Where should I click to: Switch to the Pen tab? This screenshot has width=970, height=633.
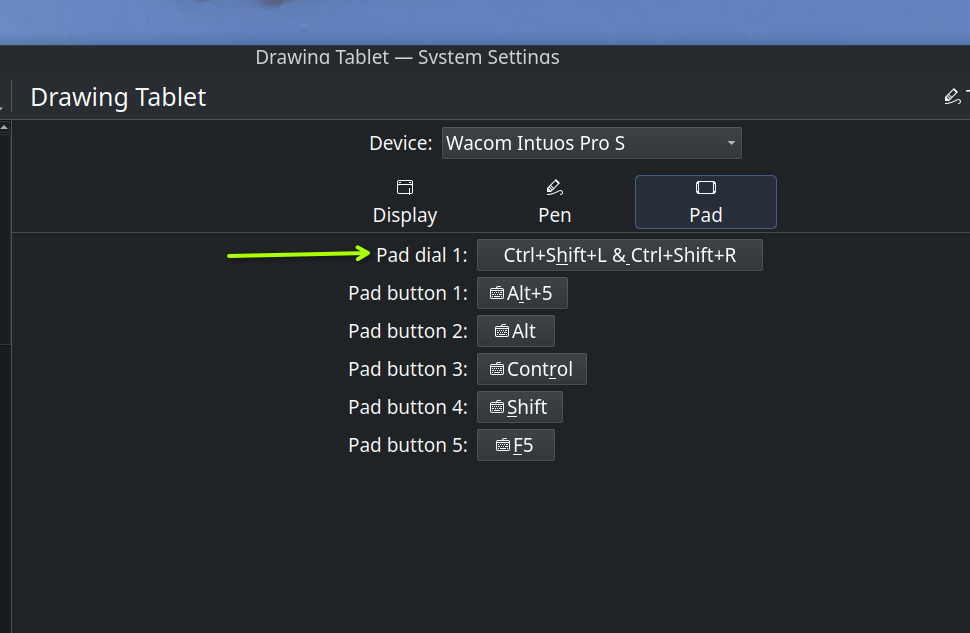point(555,202)
